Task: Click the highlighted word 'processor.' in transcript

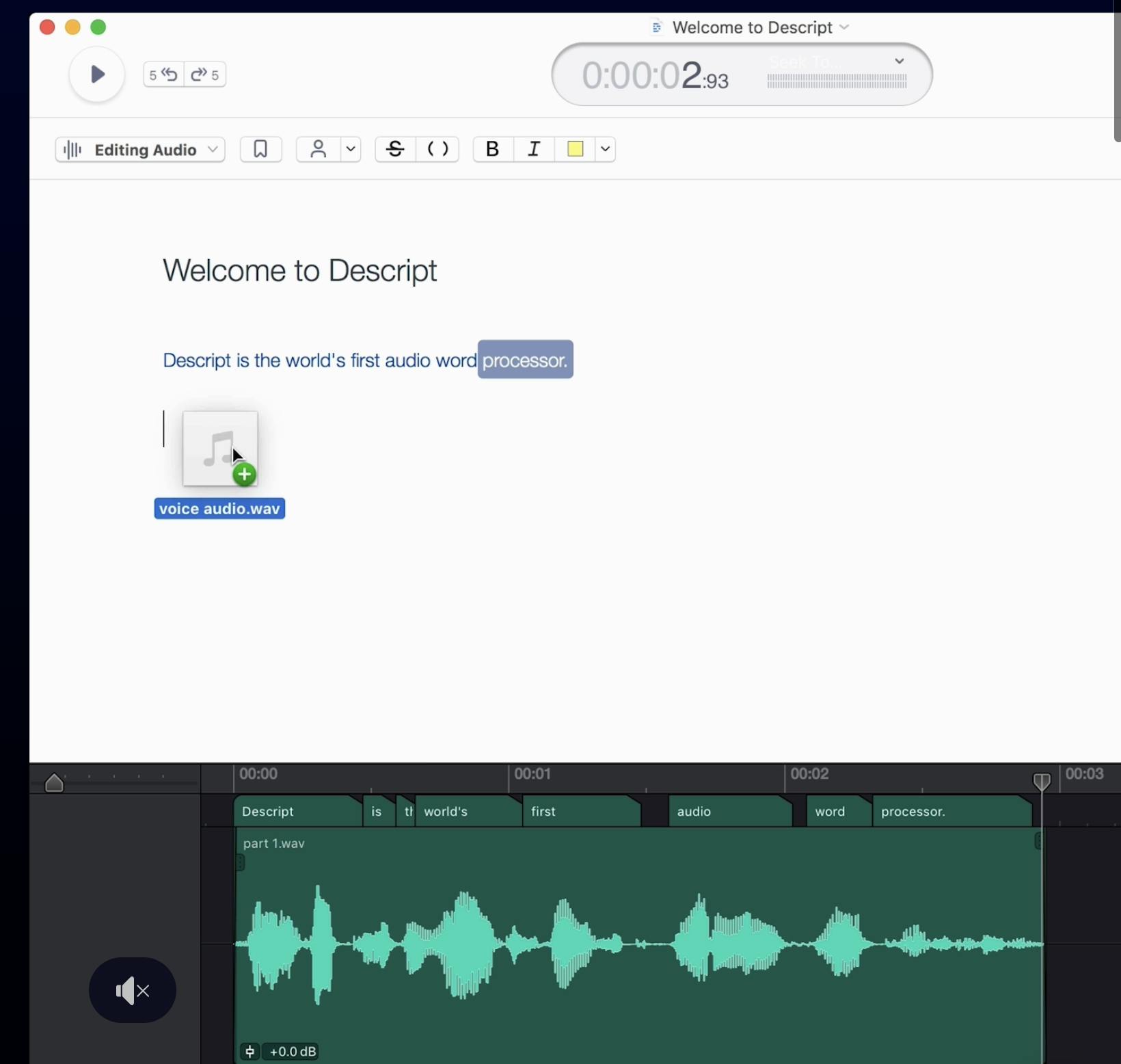Action: (525, 360)
